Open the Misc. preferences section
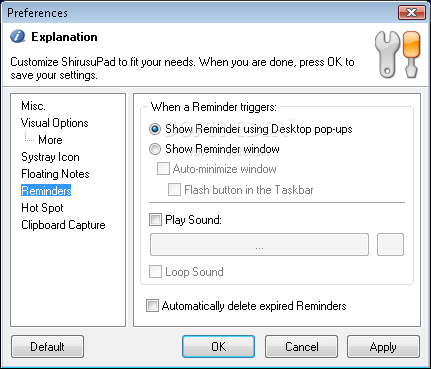Image resolution: width=431 pixels, height=369 pixels. click(33, 106)
